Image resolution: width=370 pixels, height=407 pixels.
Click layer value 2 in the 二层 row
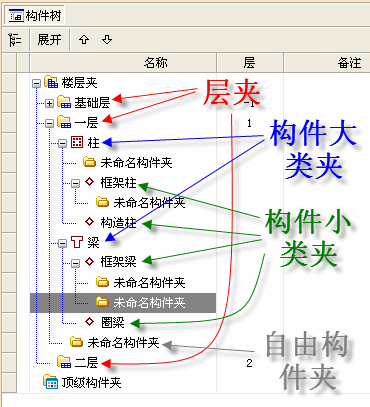pos(249,363)
